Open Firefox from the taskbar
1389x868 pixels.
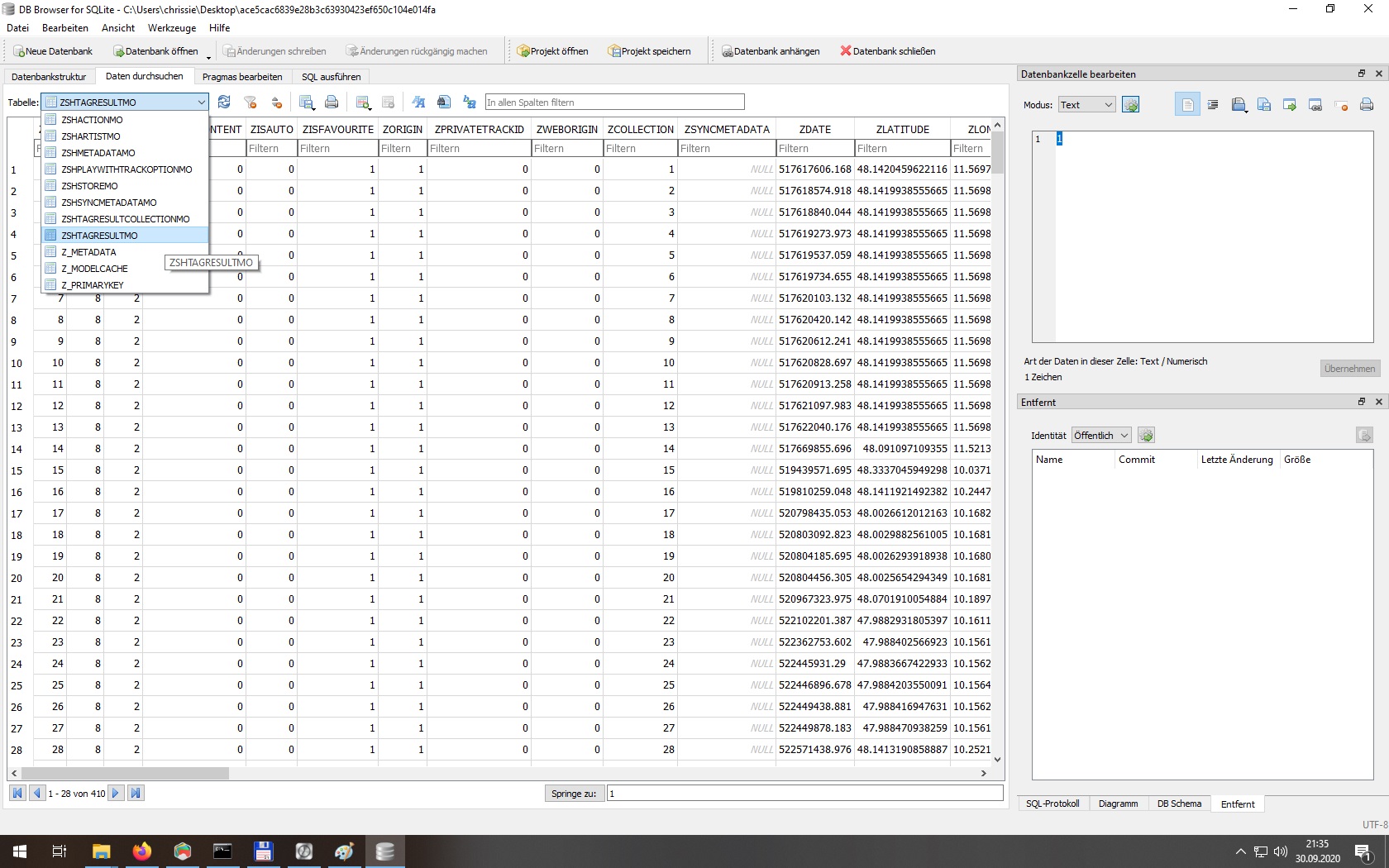[x=141, y=851]
